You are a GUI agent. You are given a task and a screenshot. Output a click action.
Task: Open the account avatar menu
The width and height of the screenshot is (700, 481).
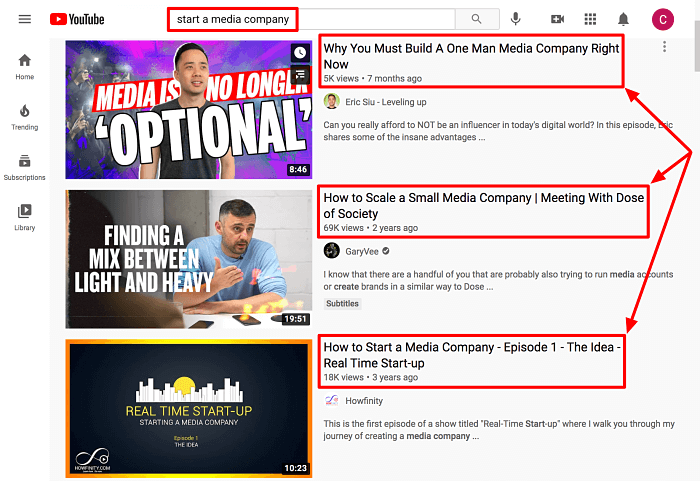pos(662,19)
